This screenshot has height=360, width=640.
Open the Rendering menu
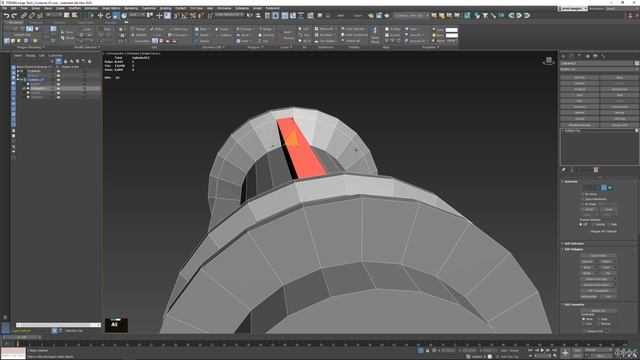click(x=131, y=8)
